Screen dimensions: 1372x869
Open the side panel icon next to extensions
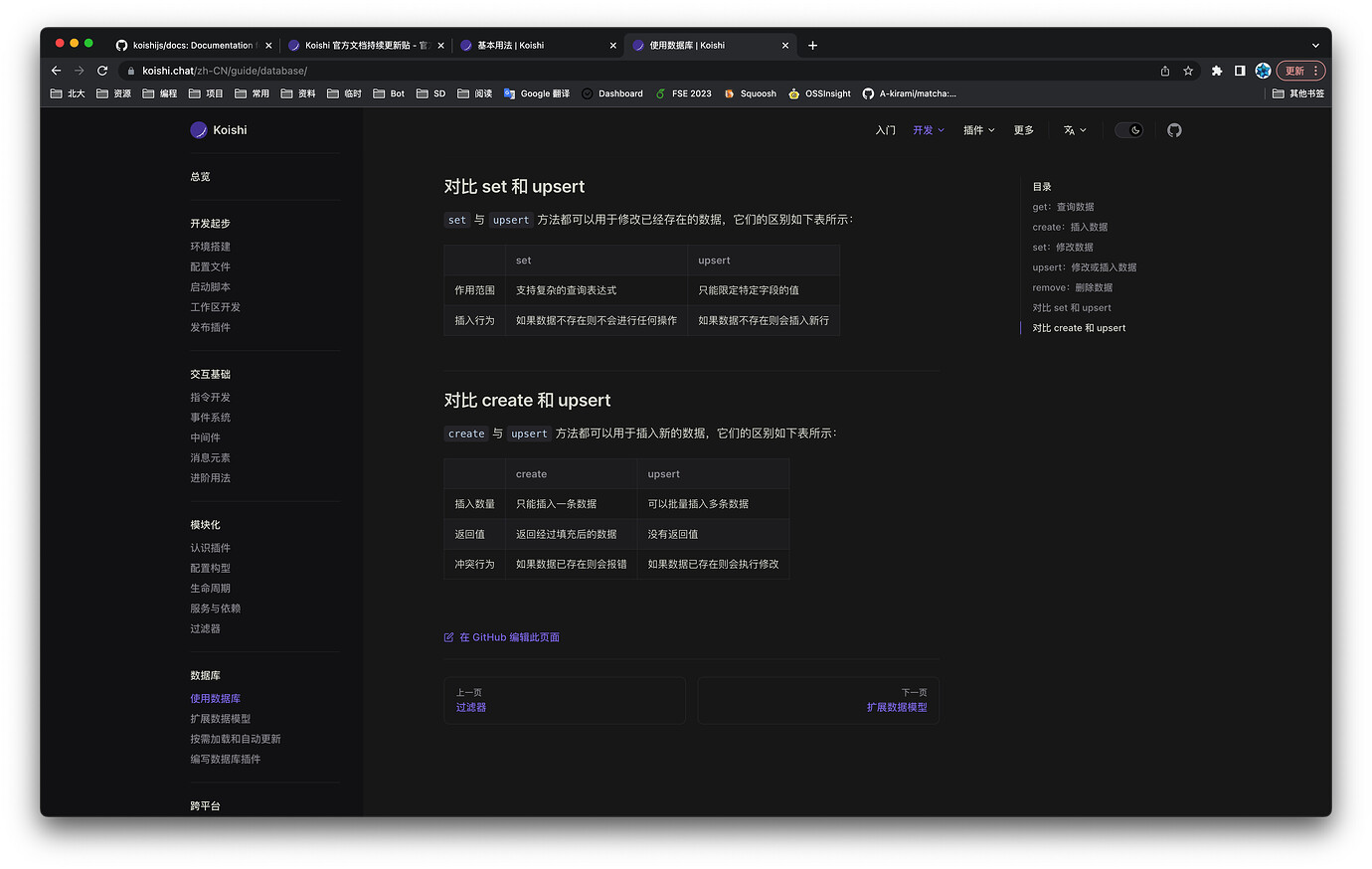coord(1239,71)
